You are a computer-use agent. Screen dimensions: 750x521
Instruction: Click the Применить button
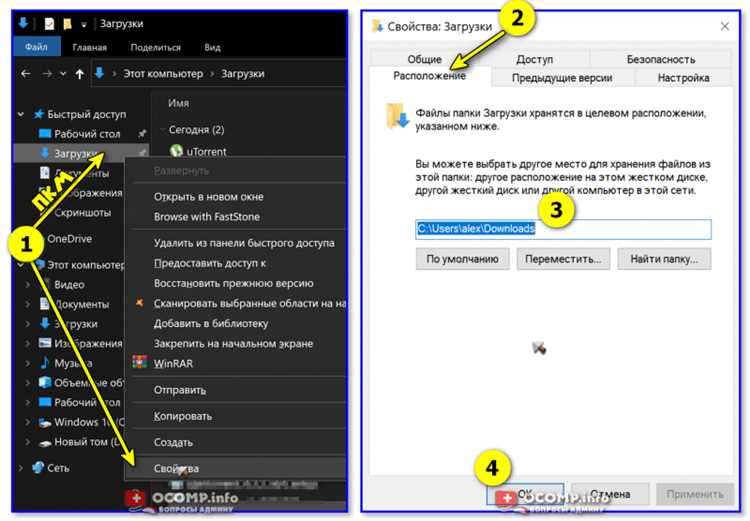coord(695,494)
